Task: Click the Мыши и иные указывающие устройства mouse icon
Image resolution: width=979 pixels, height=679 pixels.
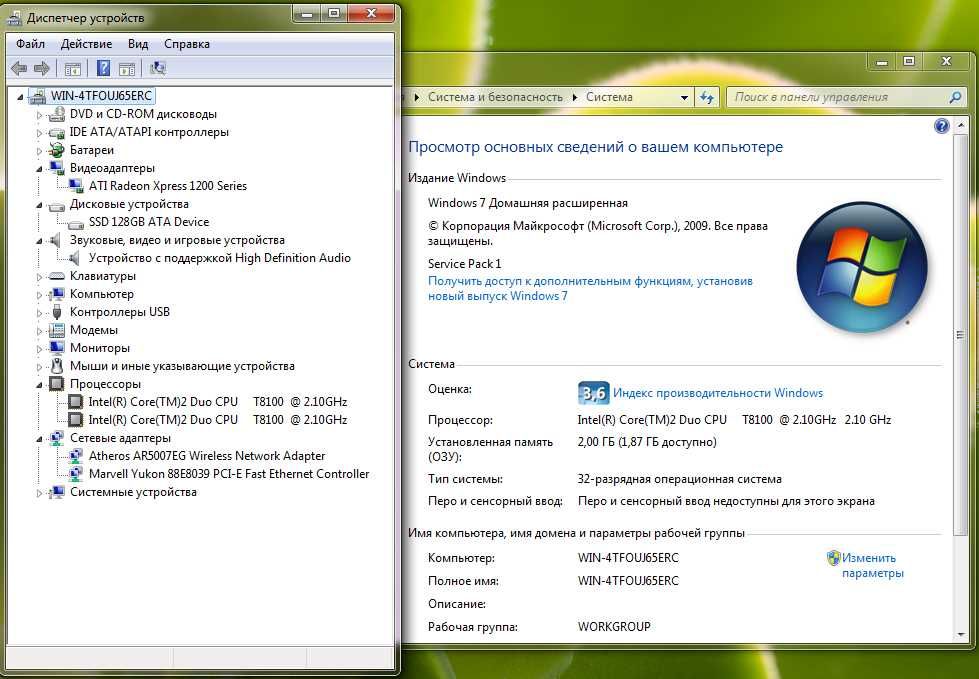Action: point(57,366)
